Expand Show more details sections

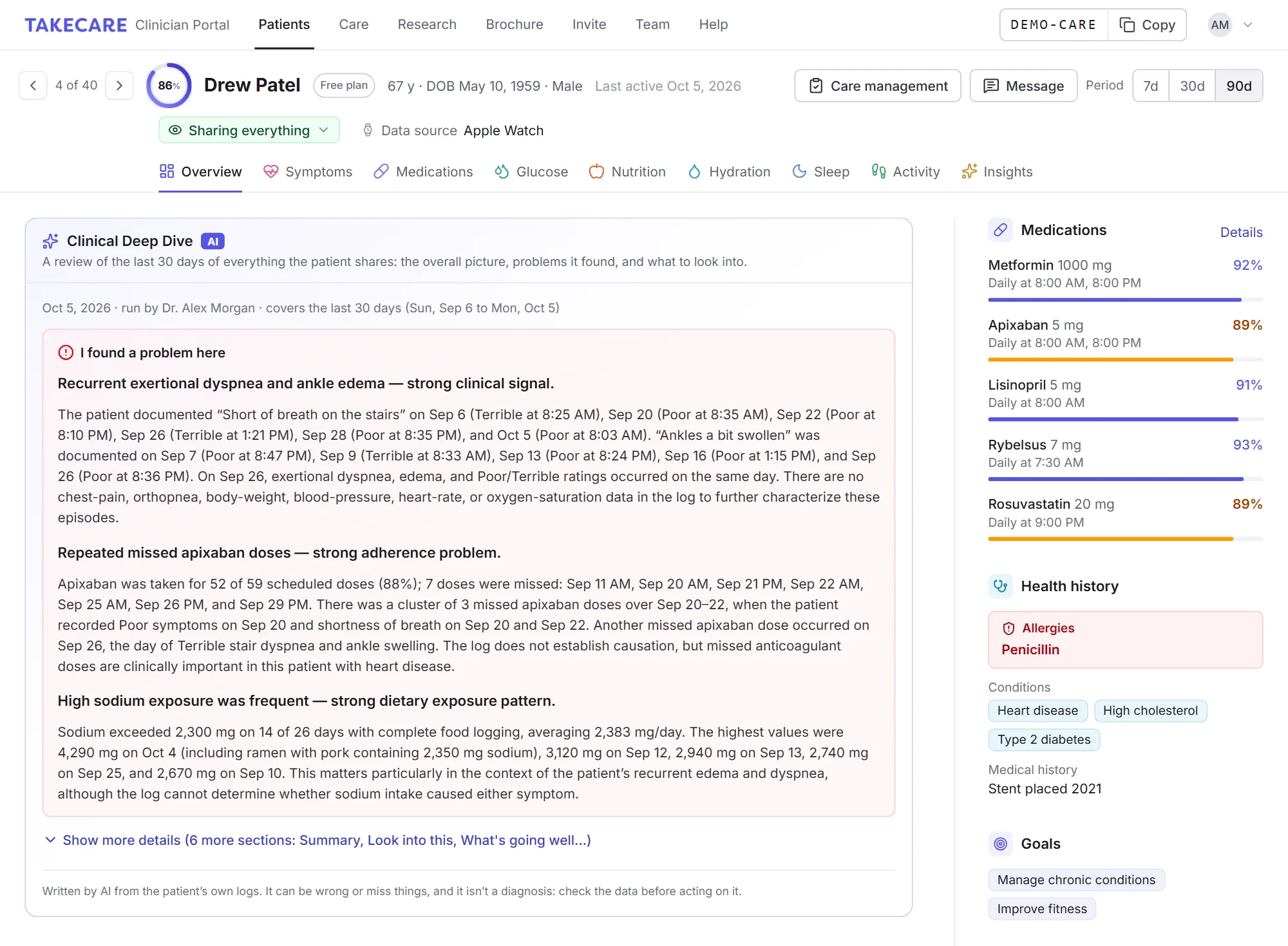317,840
